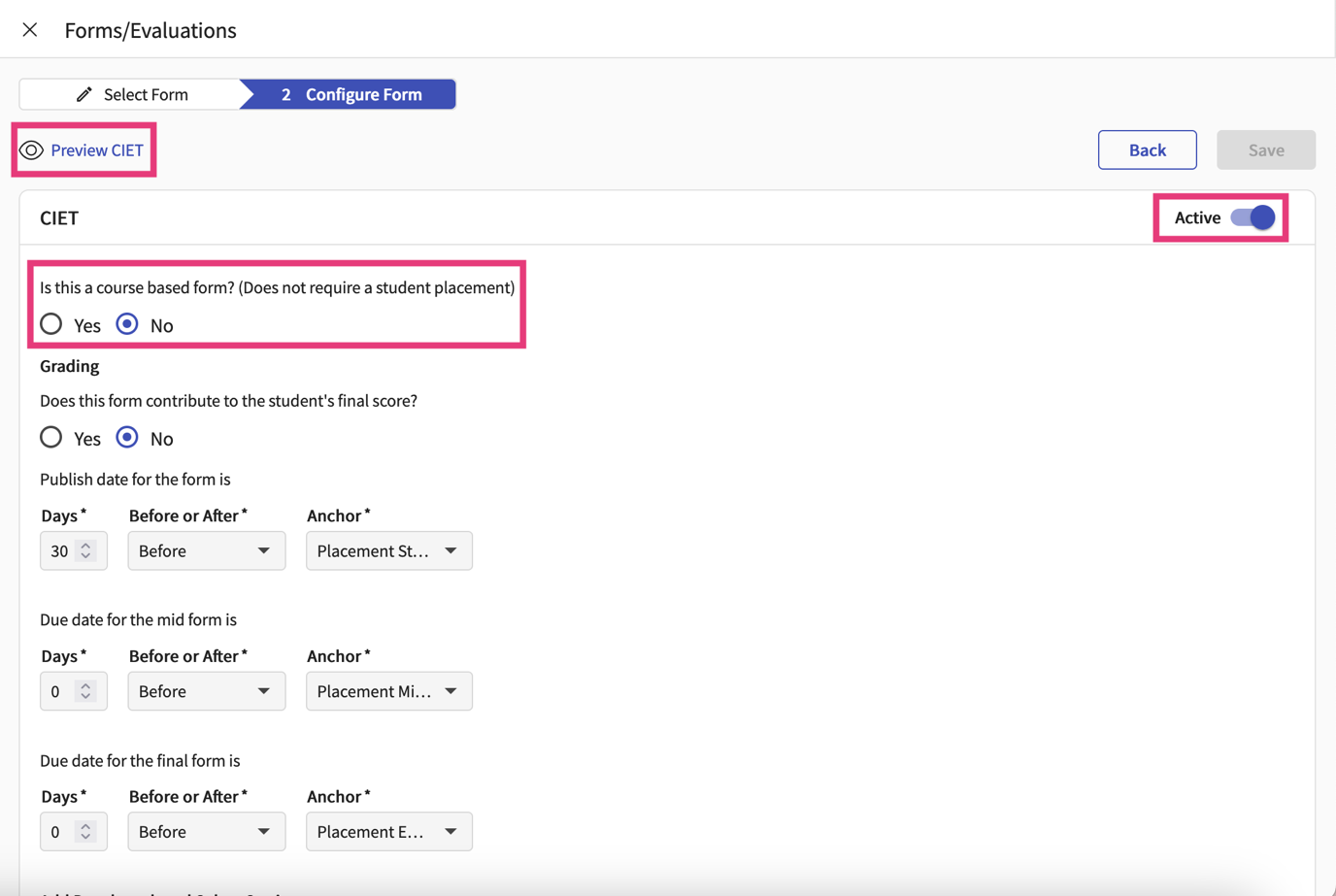Select Yes for contributing to final score
Screen dimensions: 1336x896
click(x=50, y=436)
